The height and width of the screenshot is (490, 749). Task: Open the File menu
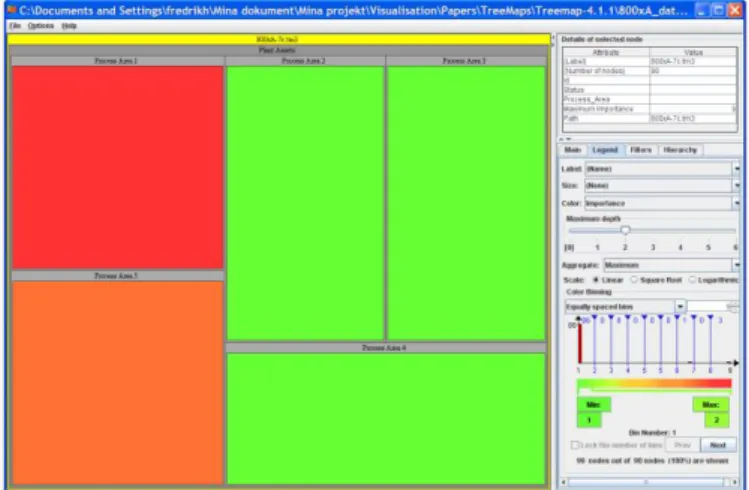(15, 26)
